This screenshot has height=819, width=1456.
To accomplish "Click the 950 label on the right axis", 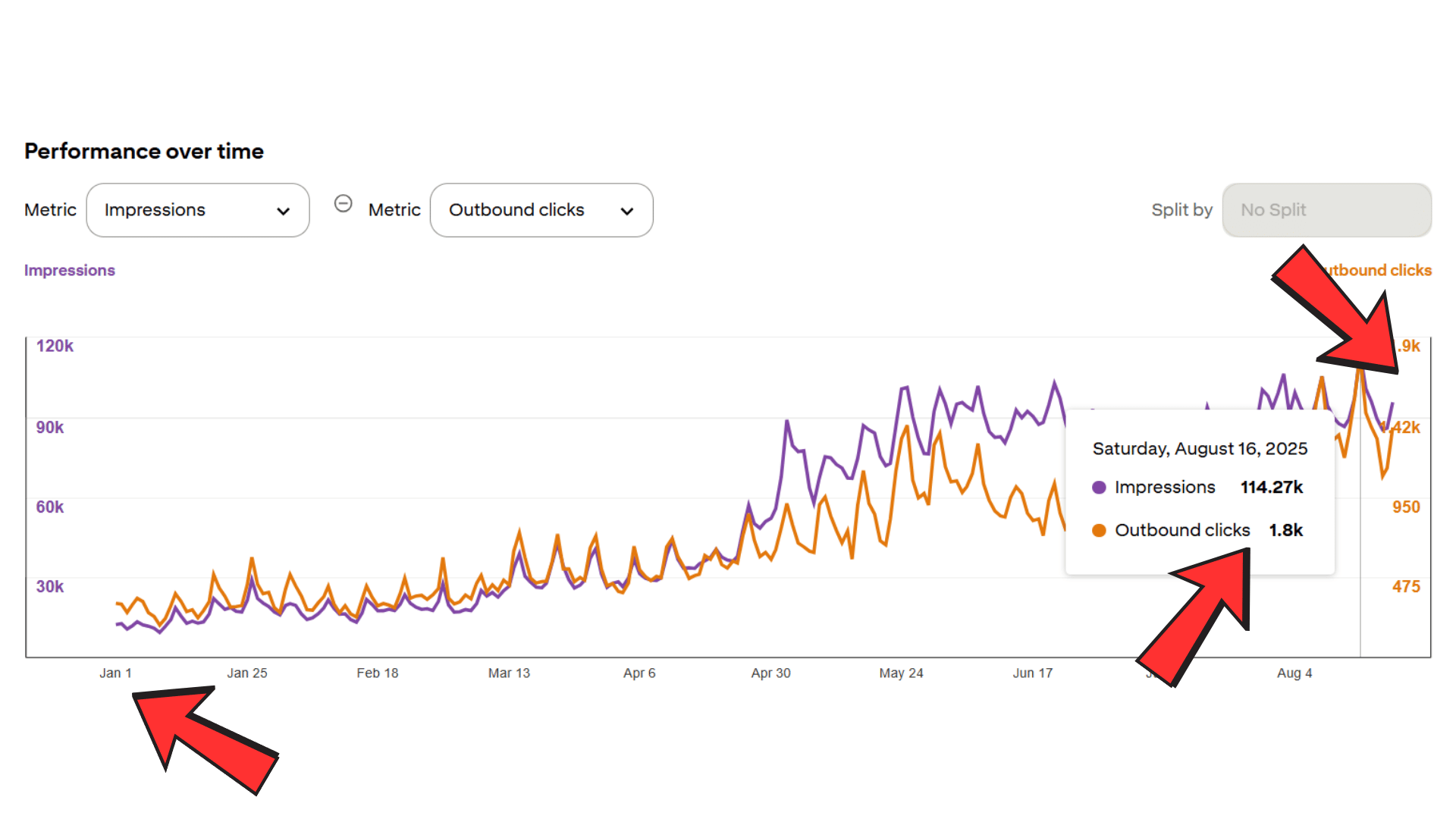I will click(x=1406, y=507).
